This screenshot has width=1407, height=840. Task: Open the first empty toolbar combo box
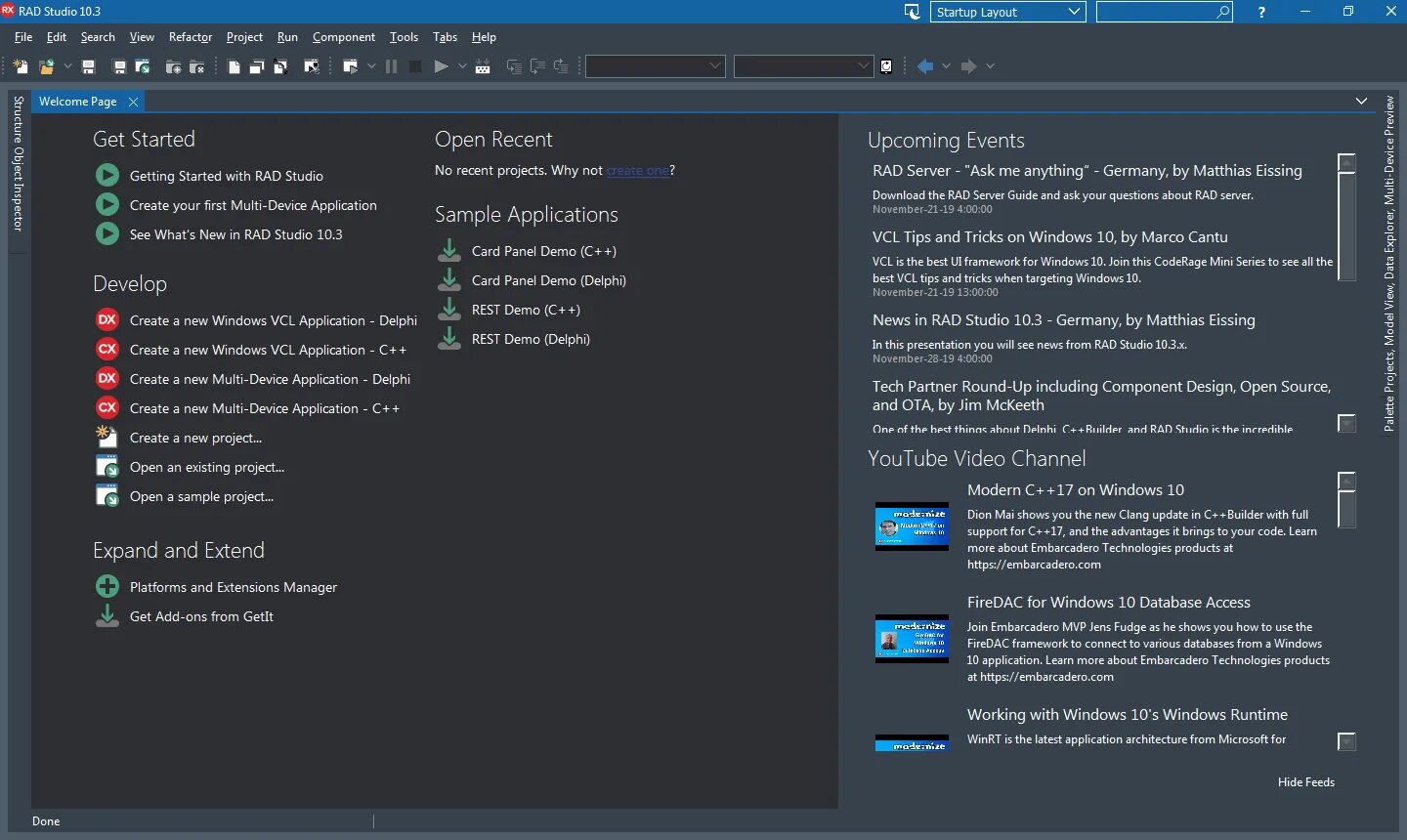click(x=655, y=66)
